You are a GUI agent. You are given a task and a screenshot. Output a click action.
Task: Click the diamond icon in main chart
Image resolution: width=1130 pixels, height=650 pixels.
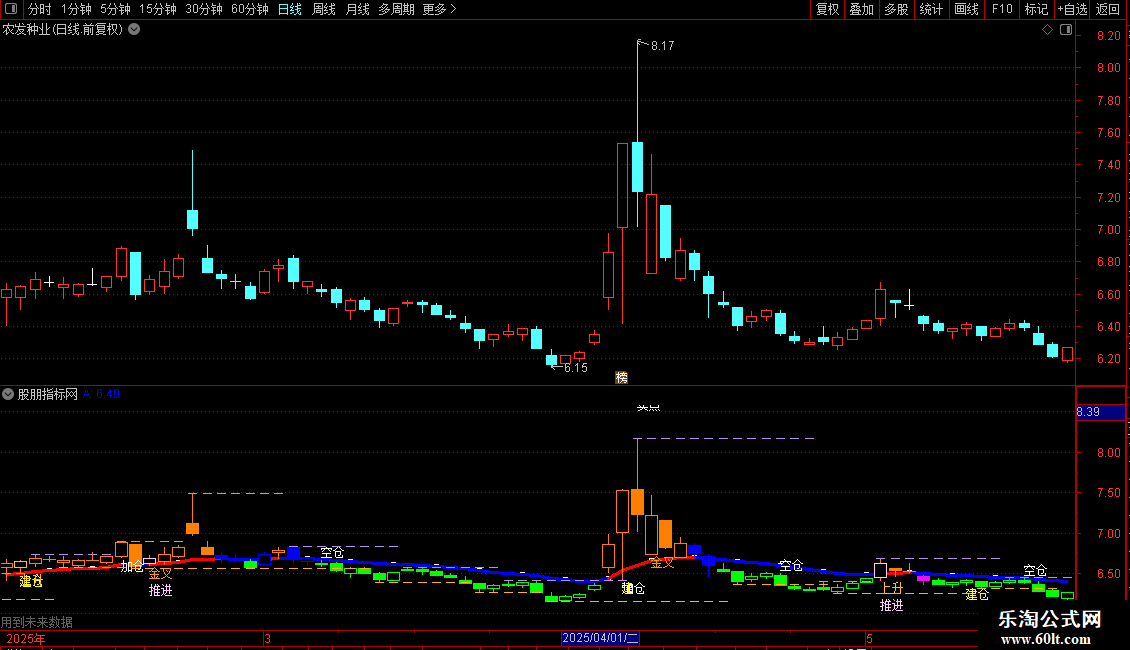(1048, 30)
